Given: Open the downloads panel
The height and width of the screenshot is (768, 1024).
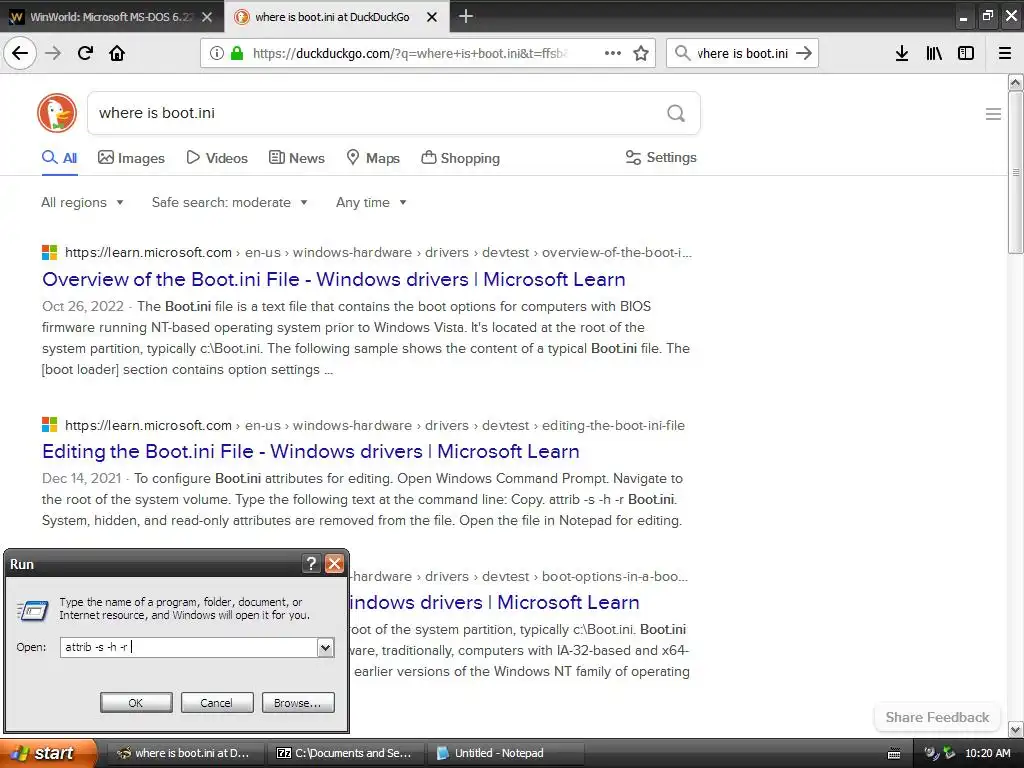Looking at the screenshot, I should click(902, 53).
